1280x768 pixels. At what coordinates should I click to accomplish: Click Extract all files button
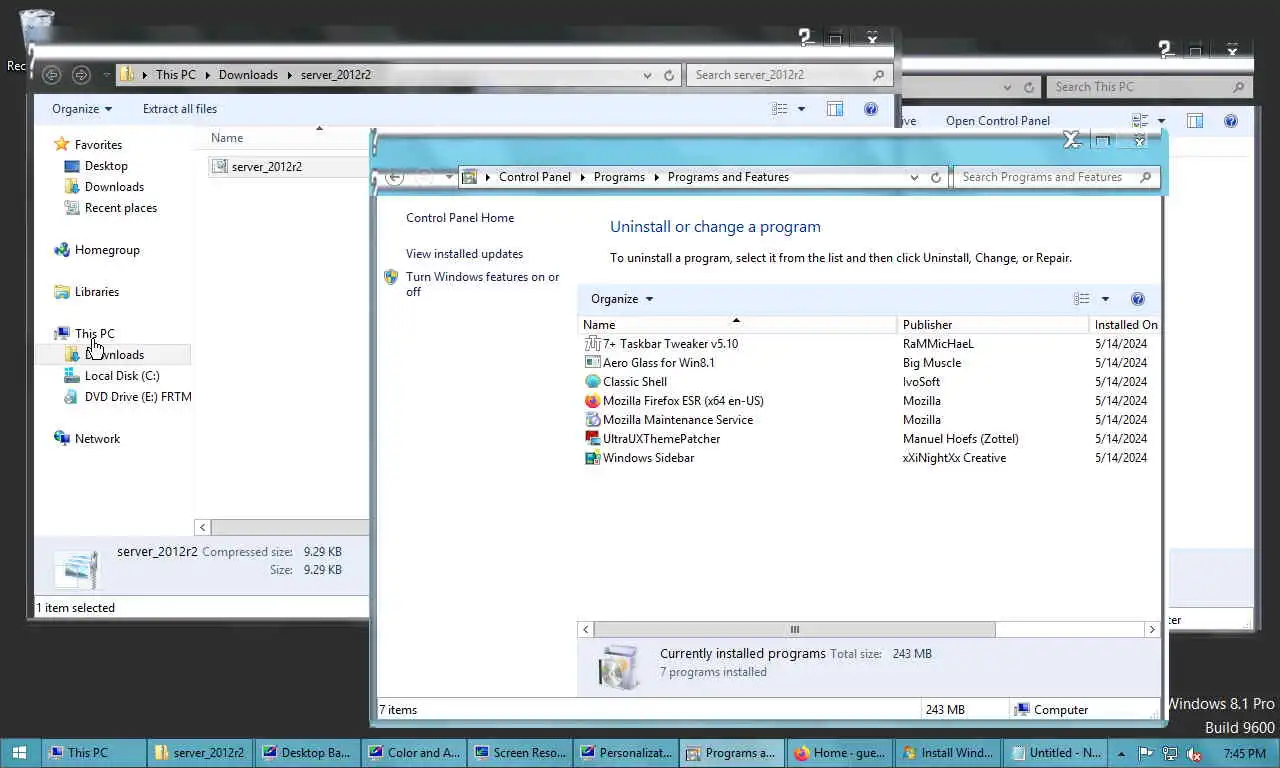coord(180,109)
